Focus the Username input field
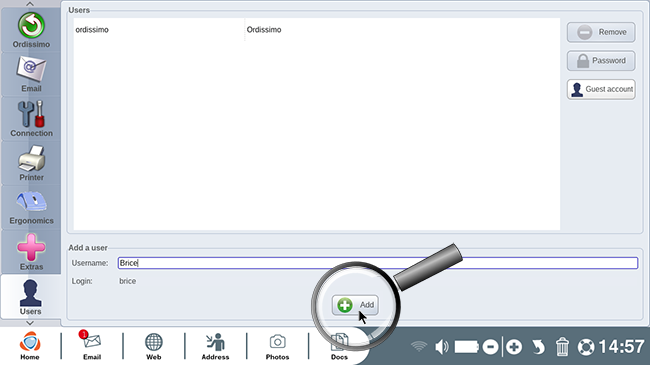The width and height of the screenshot is (650, 365). [x=378, y=263]
